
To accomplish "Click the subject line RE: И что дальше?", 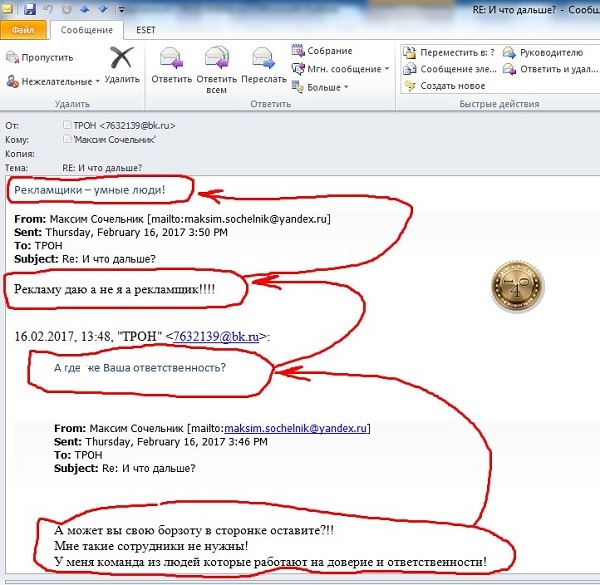I will (x=102, y=168).
